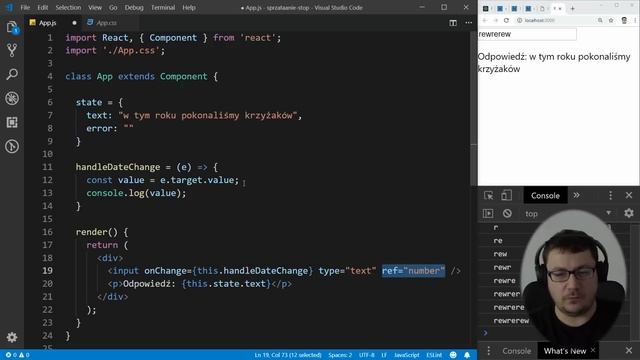The image size is (640, 360).
Task: Open the Extensions view in the activity bar
Action: 12,122
